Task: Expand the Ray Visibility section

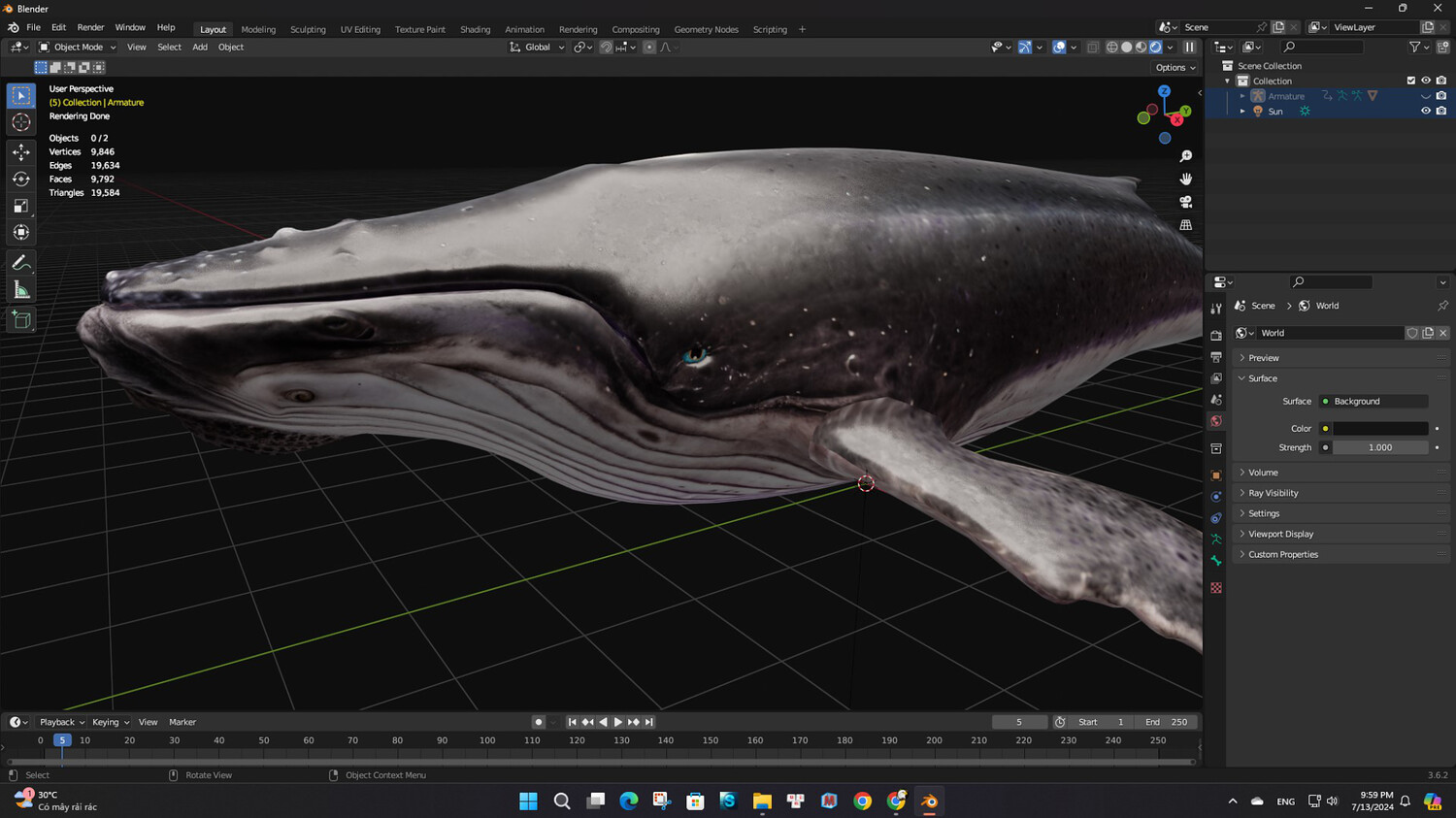Action: point(1273,493)
